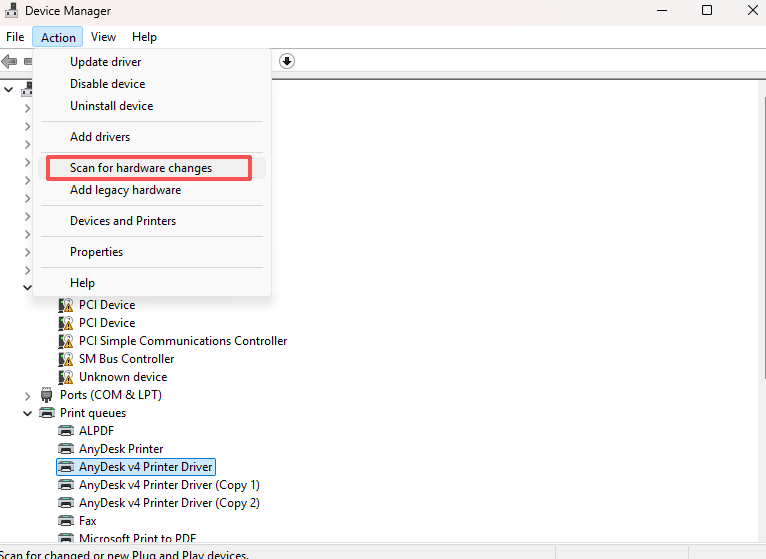Image resolution: width=766 pixels, height=559 pixels.
Task: Maximize the Device Manager window
Action: (707, 10)
